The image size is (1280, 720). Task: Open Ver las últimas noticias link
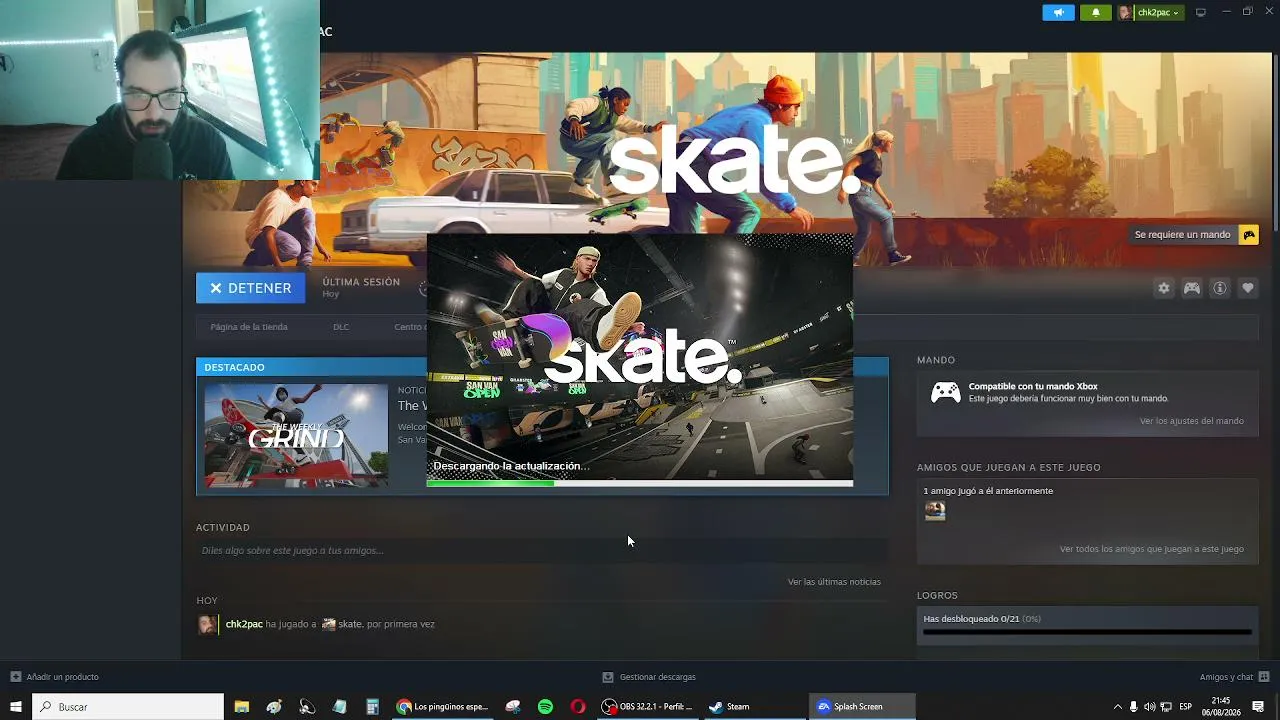(834, 582)
